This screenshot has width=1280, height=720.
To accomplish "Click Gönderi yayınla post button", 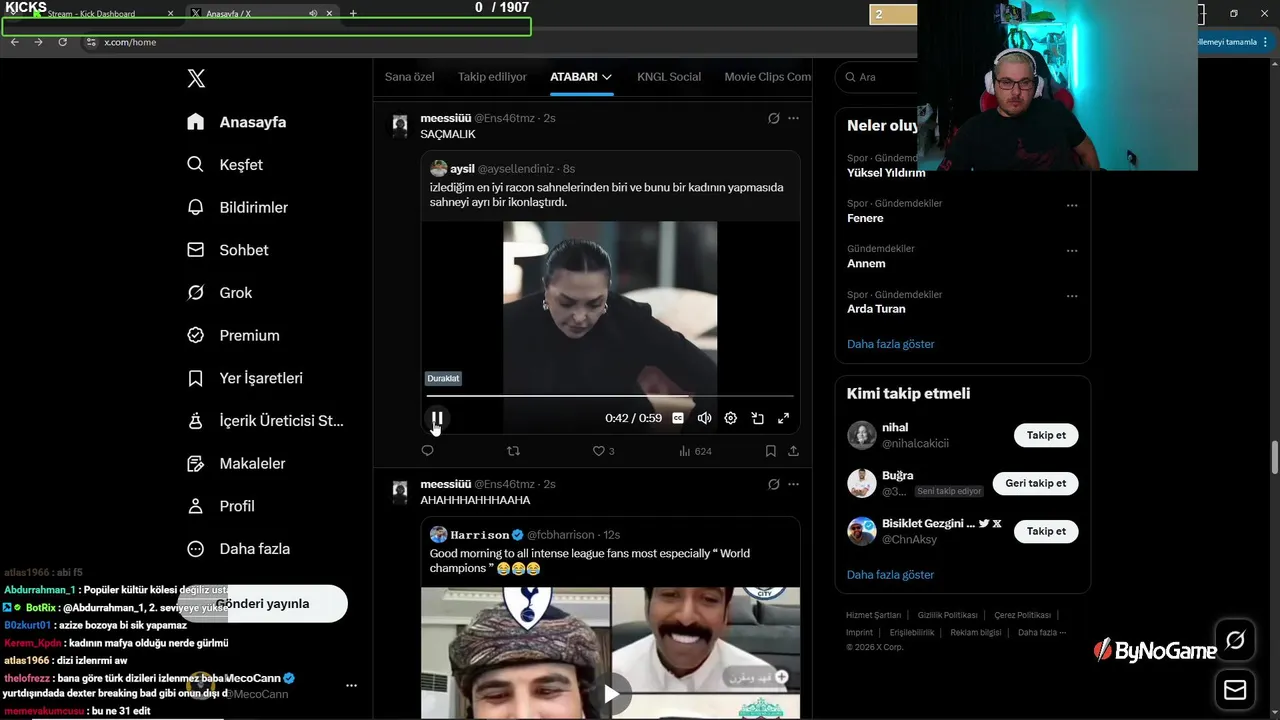I will pyautogui.click(x=262, y=604).
